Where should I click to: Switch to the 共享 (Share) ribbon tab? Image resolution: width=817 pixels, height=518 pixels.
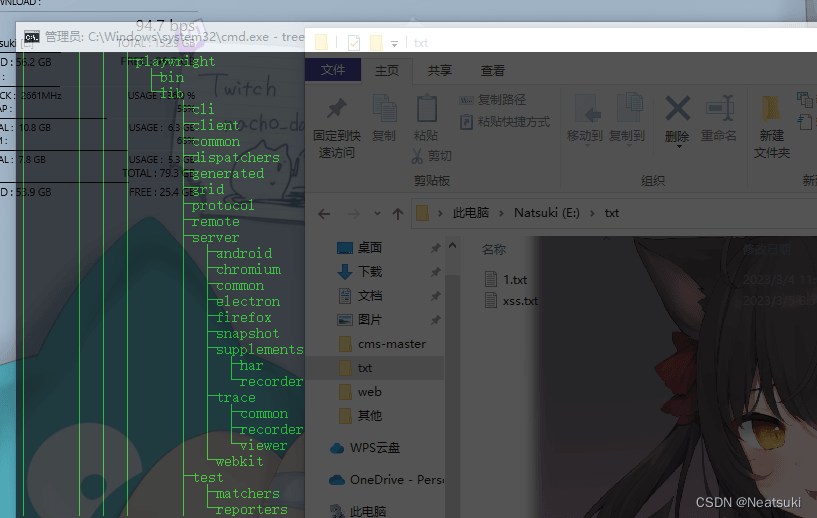click(440, 70)
